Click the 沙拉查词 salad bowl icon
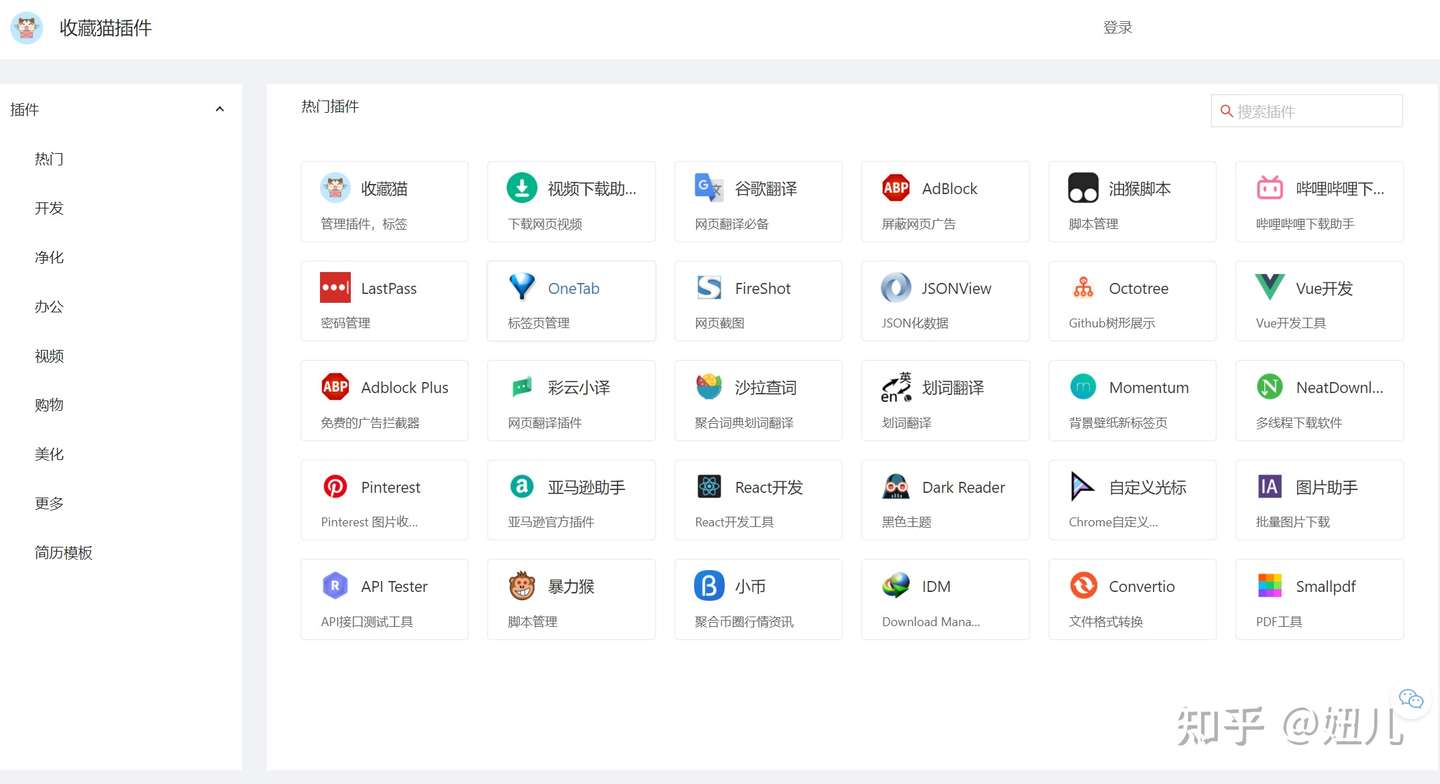 (x=709, y=386)
